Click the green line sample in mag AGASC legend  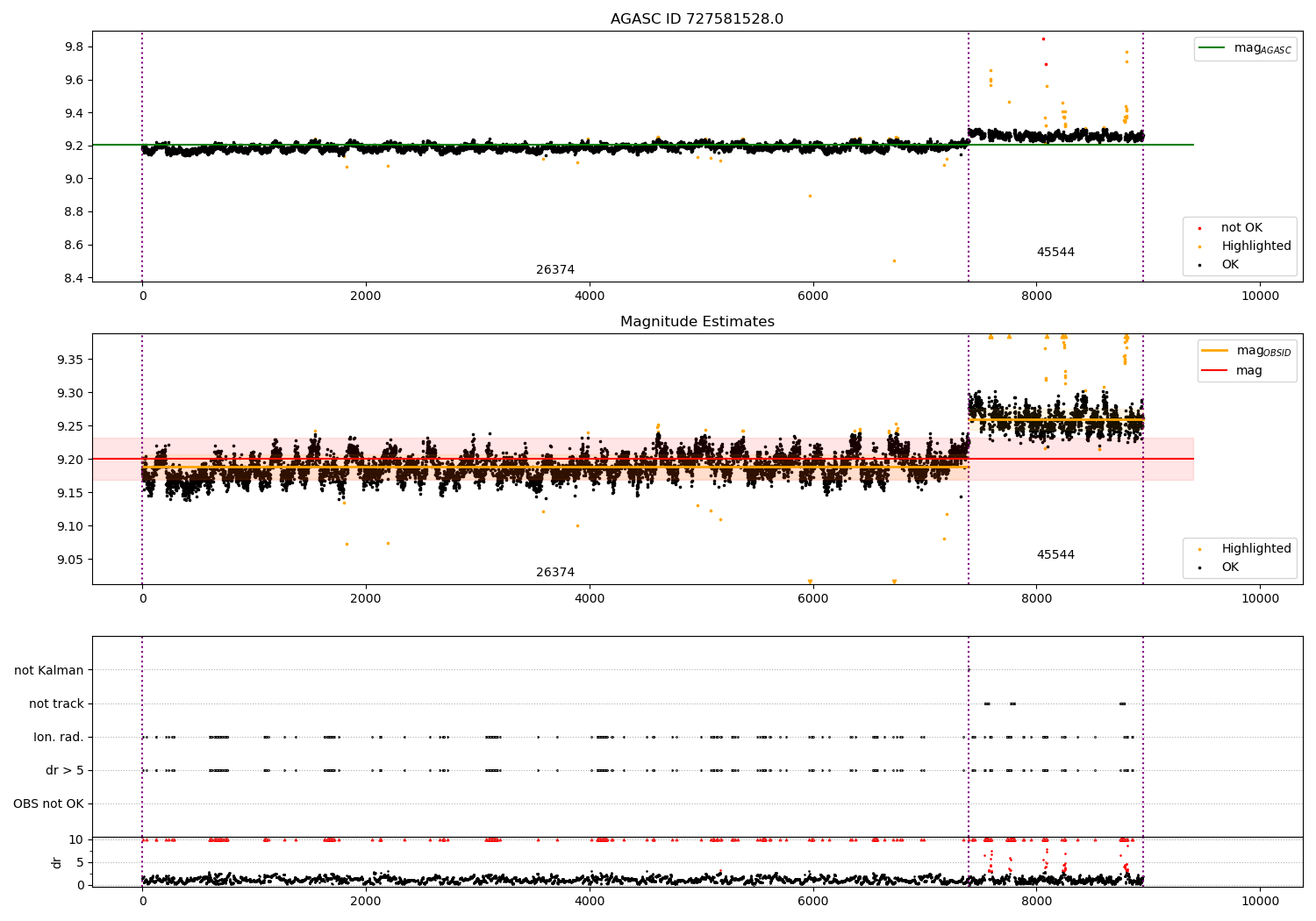point(1212,47)
